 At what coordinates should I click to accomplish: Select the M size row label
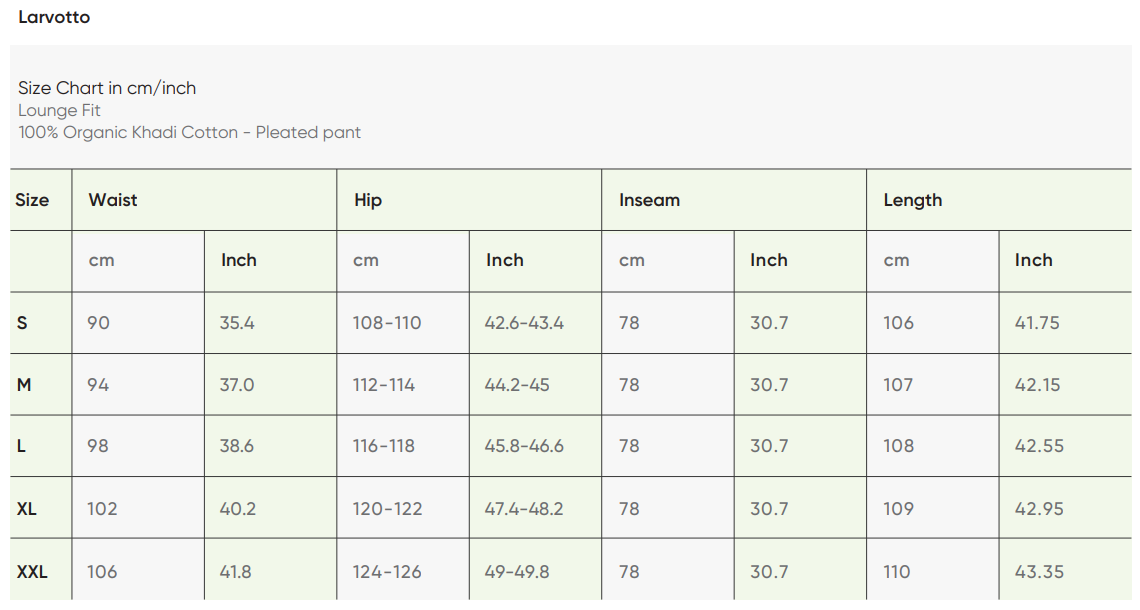pos(24,385)
